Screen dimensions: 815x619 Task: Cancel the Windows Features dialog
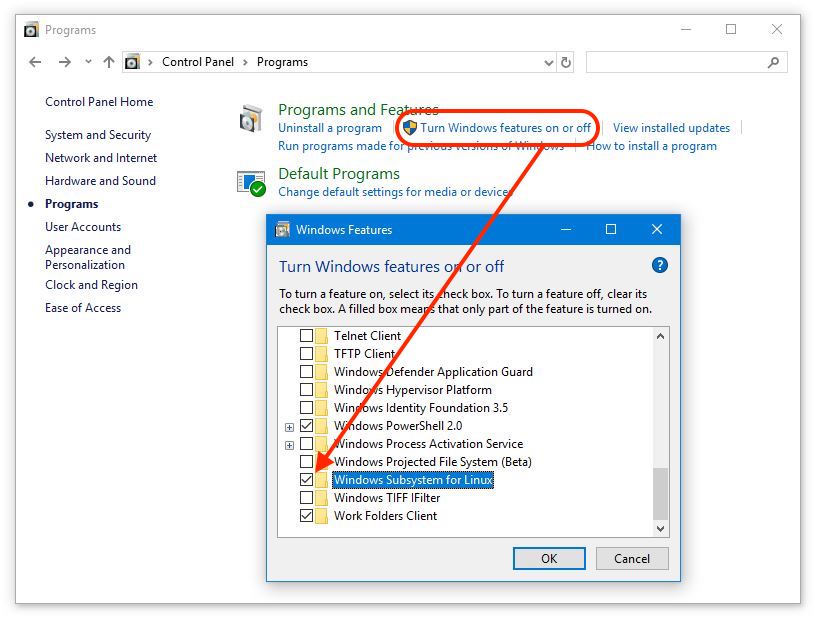(632, 559)
